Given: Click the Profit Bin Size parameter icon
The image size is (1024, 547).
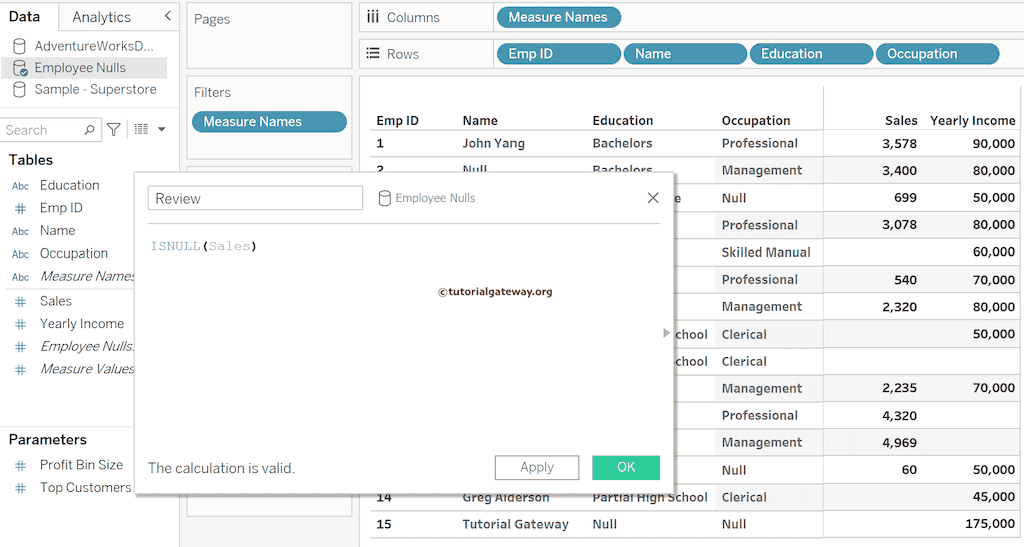Looking at the screenshot, I should (20, 465).
